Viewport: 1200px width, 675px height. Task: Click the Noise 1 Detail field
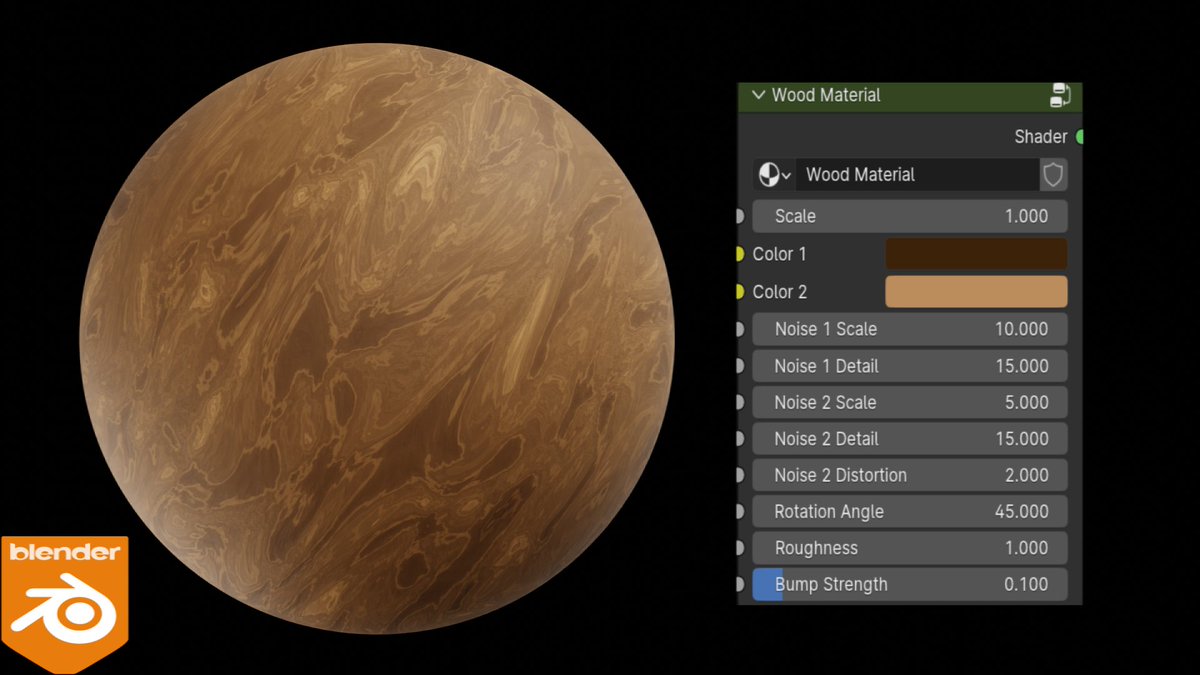[x=909, y=366]
